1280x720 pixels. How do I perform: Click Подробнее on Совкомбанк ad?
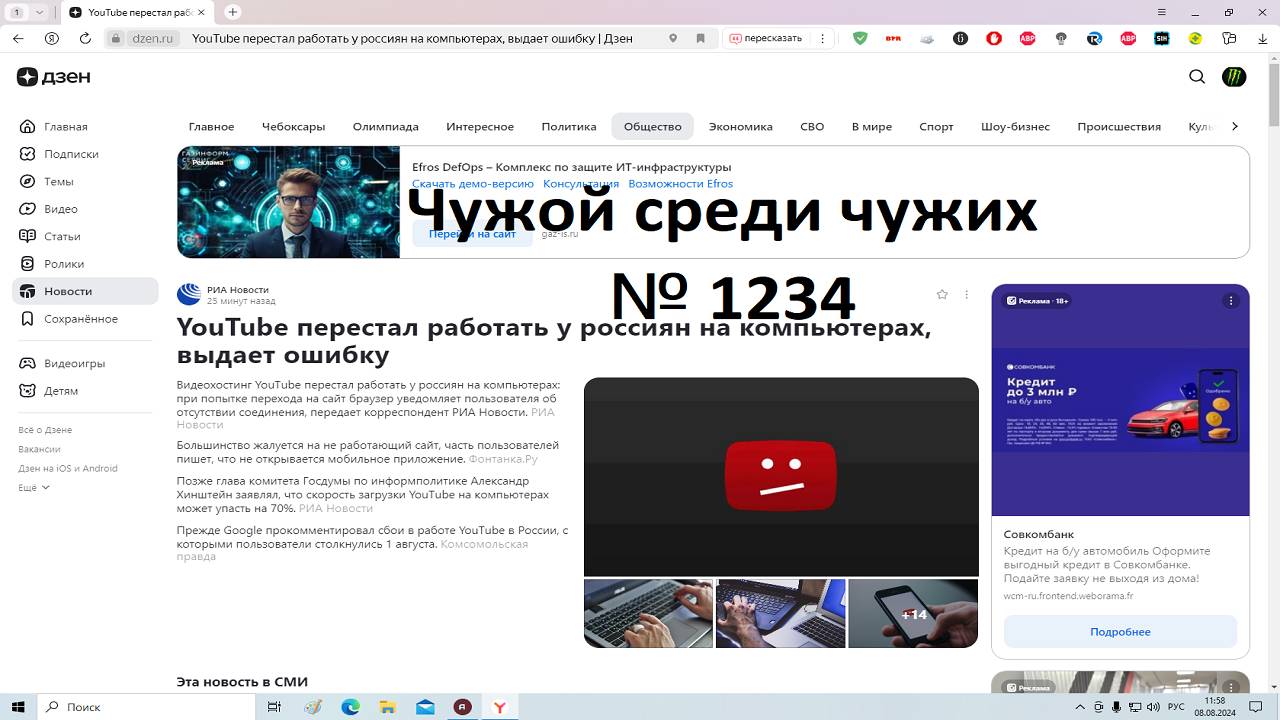click(x=1120, y=632)
